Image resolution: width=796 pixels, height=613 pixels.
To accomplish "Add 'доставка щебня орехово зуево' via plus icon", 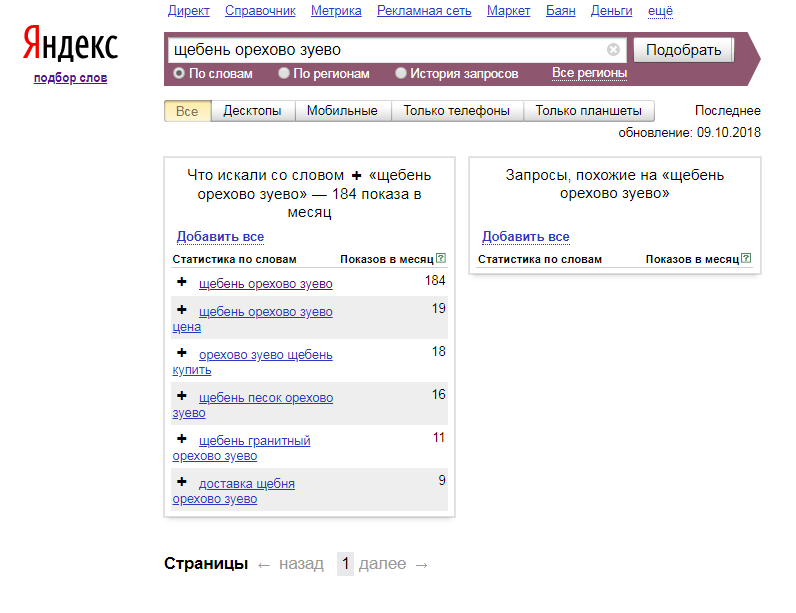I will 182,482.
